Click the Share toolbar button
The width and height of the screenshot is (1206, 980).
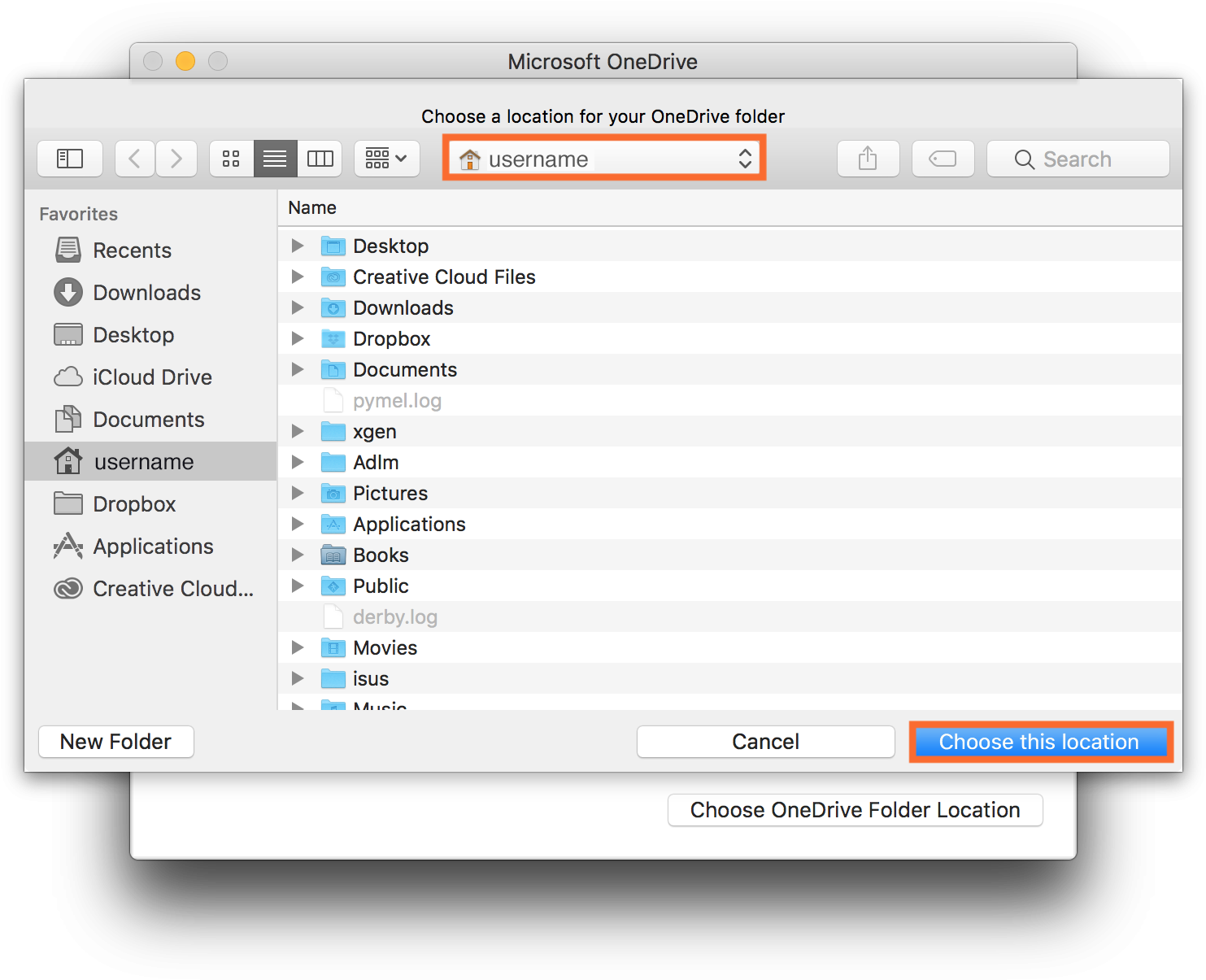[869, 159]
